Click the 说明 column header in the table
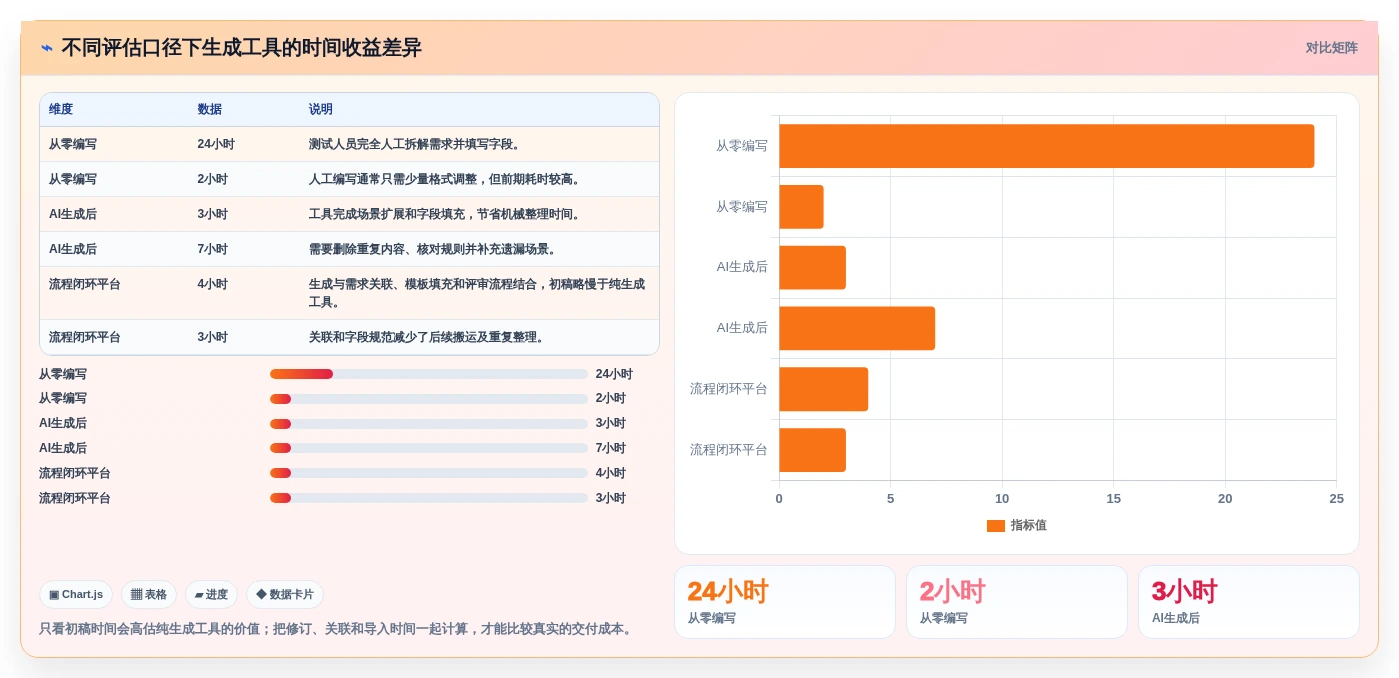The image size is (1399, 678). point(321,109)
